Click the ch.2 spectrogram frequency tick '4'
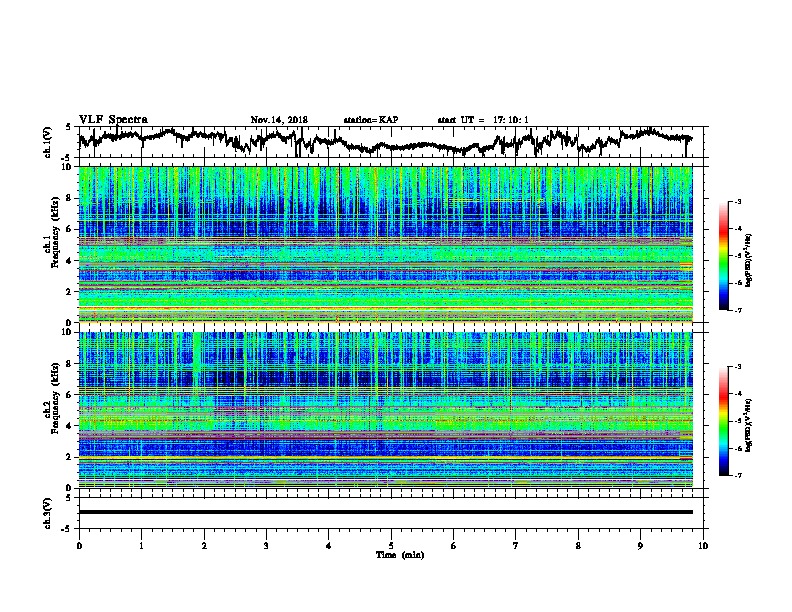This screenshot has width=792, height=612. point(69,426)
